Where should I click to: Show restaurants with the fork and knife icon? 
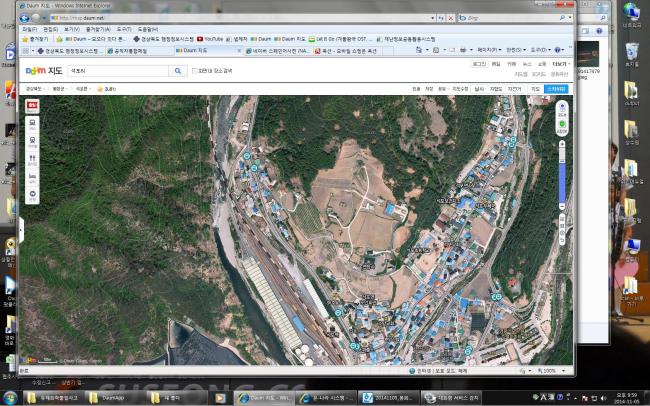point(32,160)
